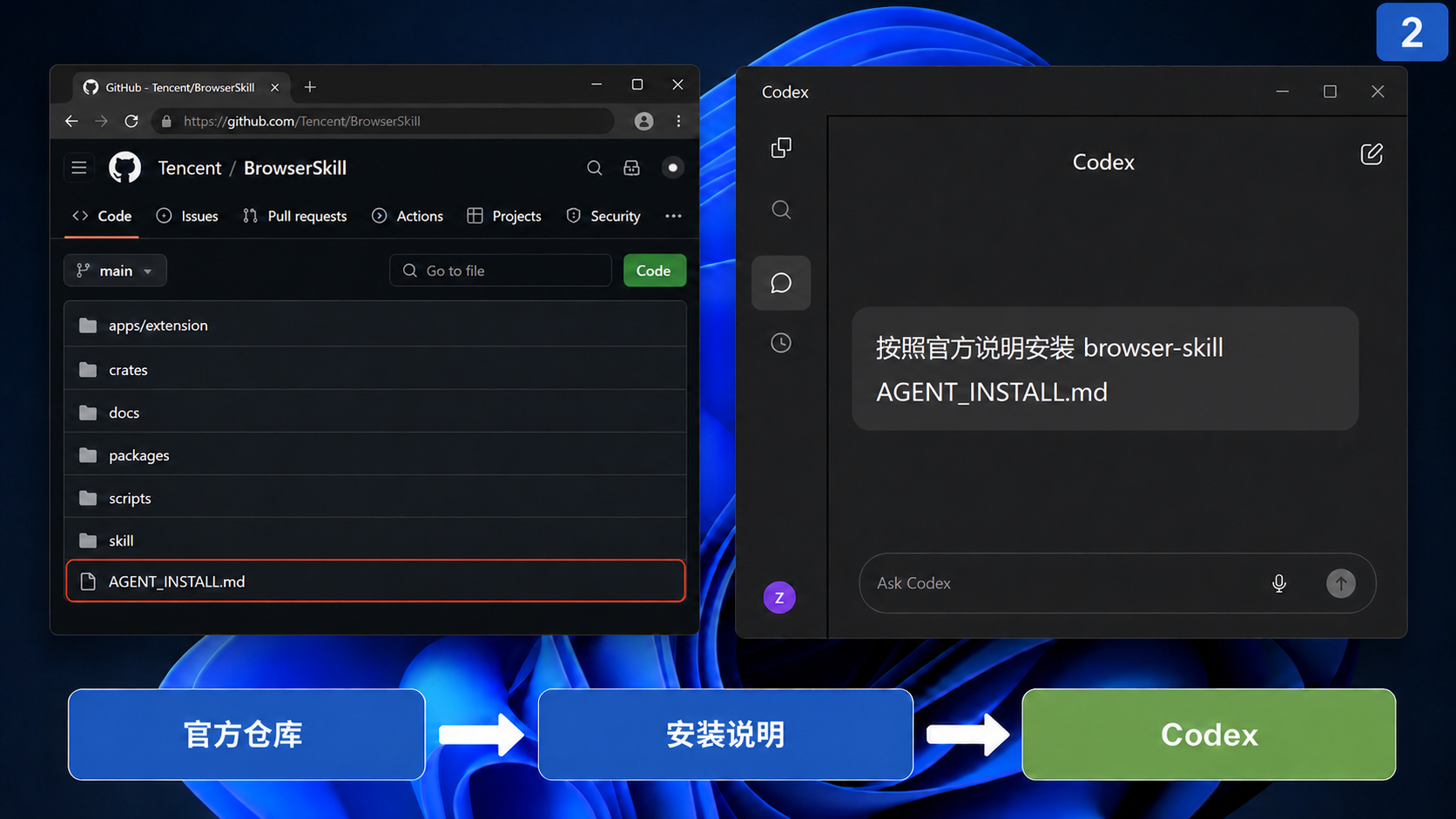Minimize the GitHub browser window
The height and width of the screenshot is (819, 1456).
point(597,84)
